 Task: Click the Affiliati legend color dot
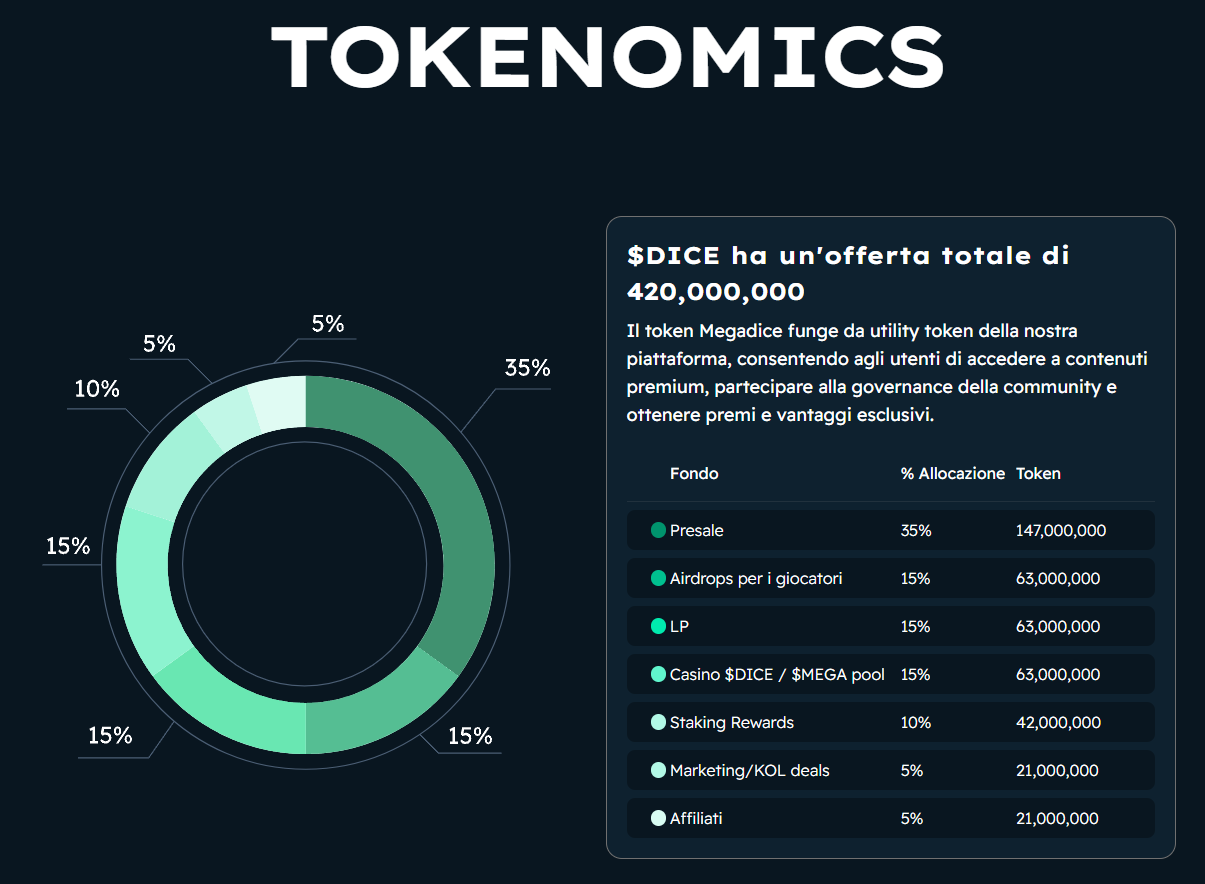click(658, 818)
